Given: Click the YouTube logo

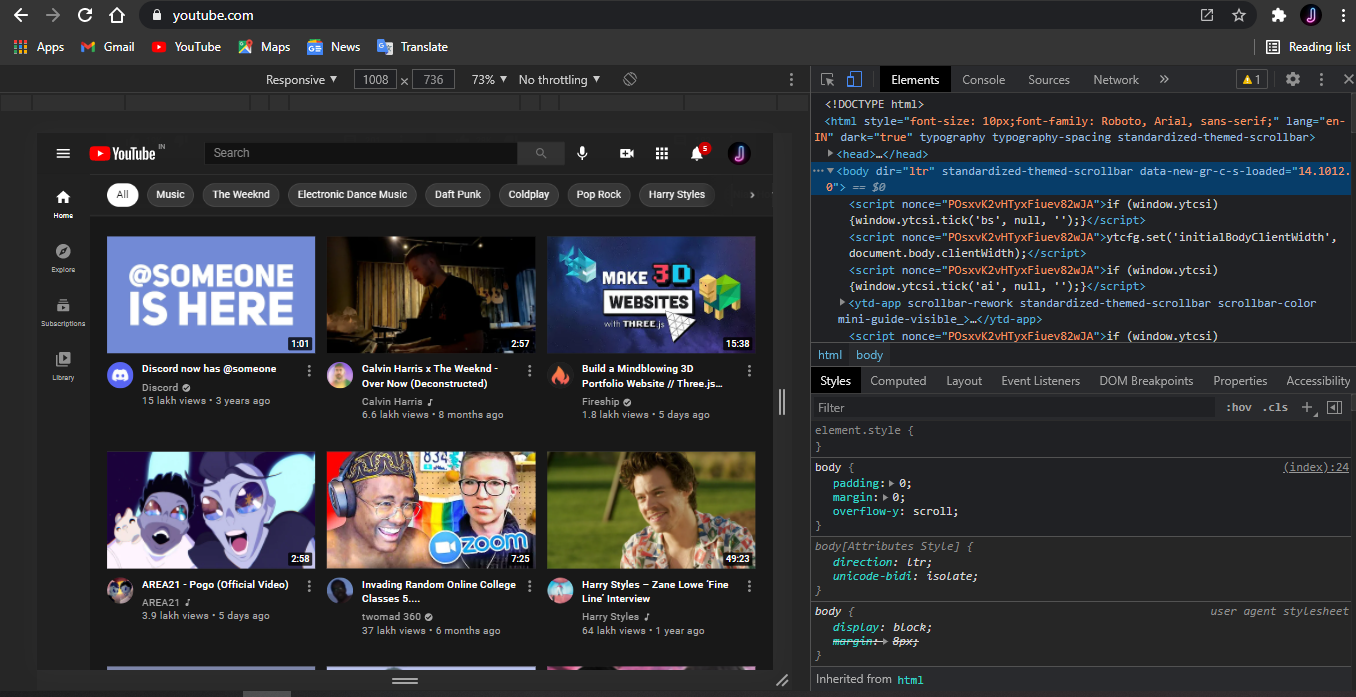Looking at the screenshot, I should [122, 153].
